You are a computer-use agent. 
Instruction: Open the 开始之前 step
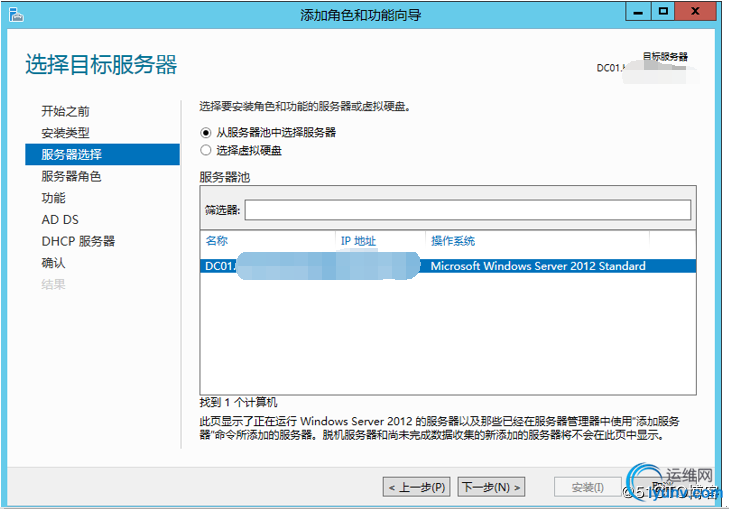65,111
